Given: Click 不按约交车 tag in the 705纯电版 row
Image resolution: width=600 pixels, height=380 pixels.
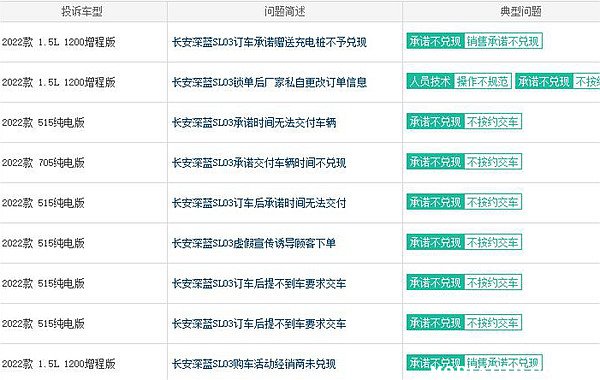Looking at the screenshot, I should (x=493, y=161).
